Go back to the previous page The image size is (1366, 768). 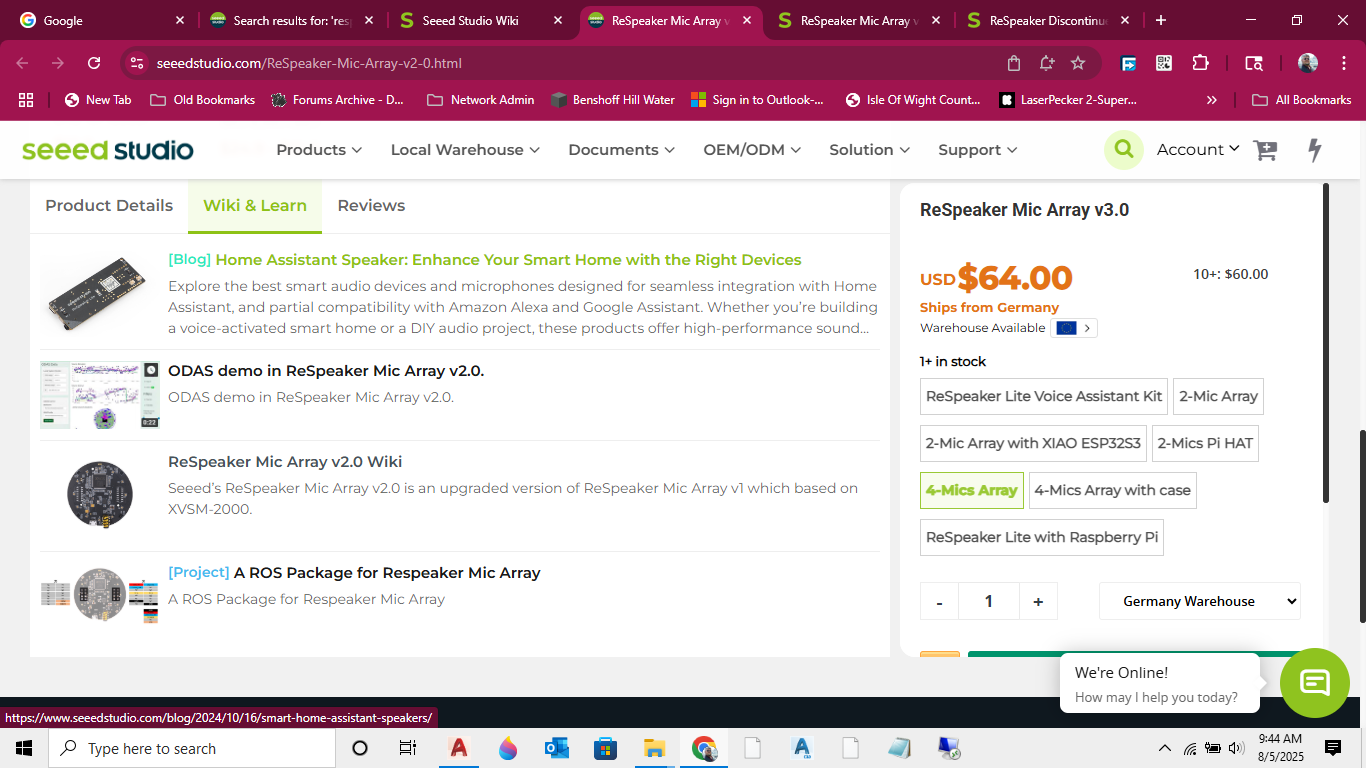point(22,63)
